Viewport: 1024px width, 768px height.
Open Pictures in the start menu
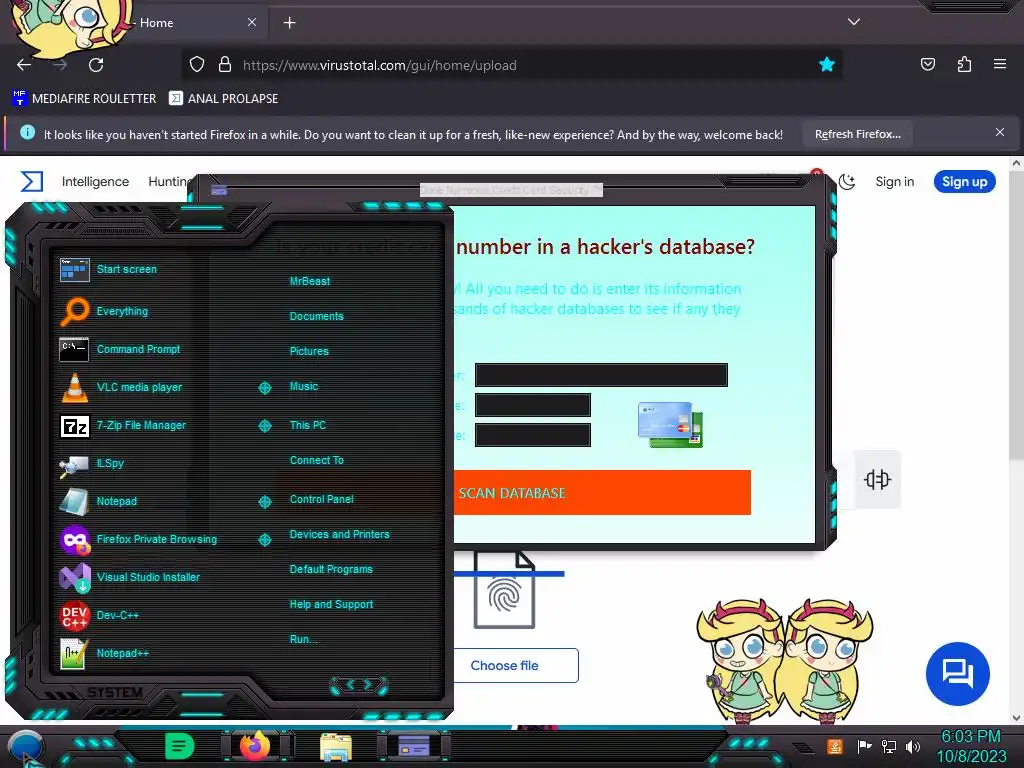pos(309,351)
